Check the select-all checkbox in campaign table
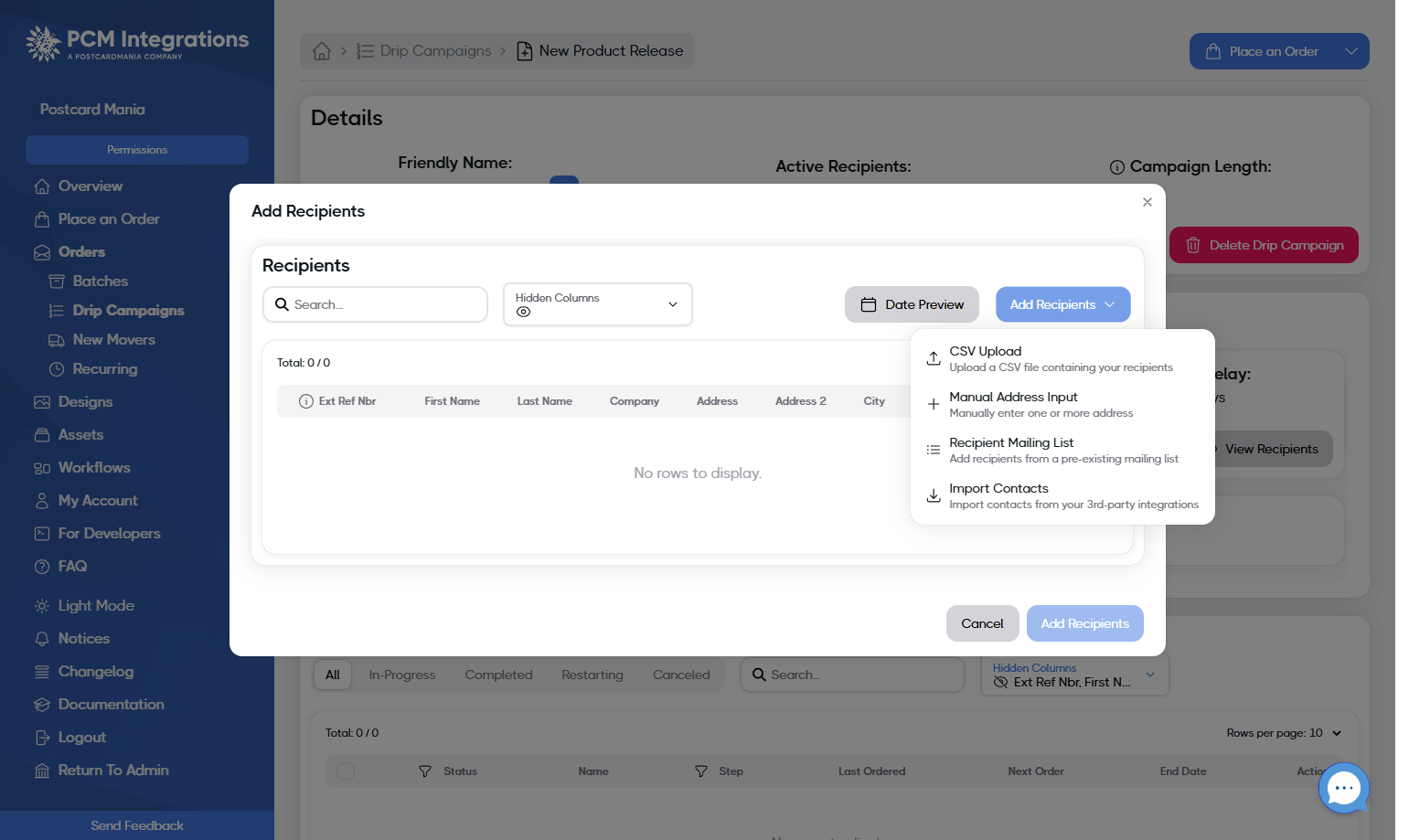 point(346,771)
